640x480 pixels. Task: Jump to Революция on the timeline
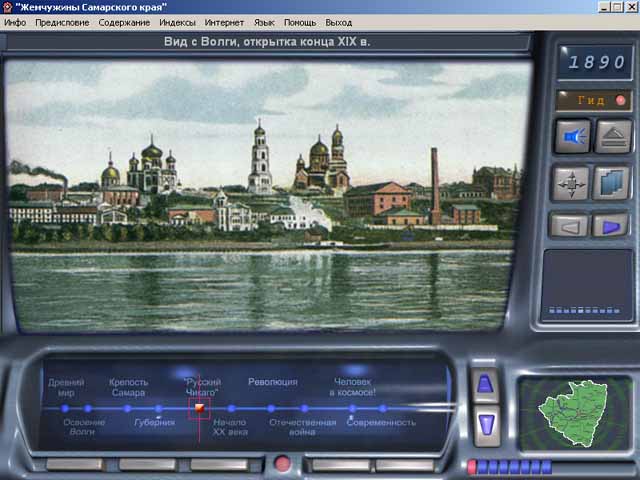pos(272,382)
